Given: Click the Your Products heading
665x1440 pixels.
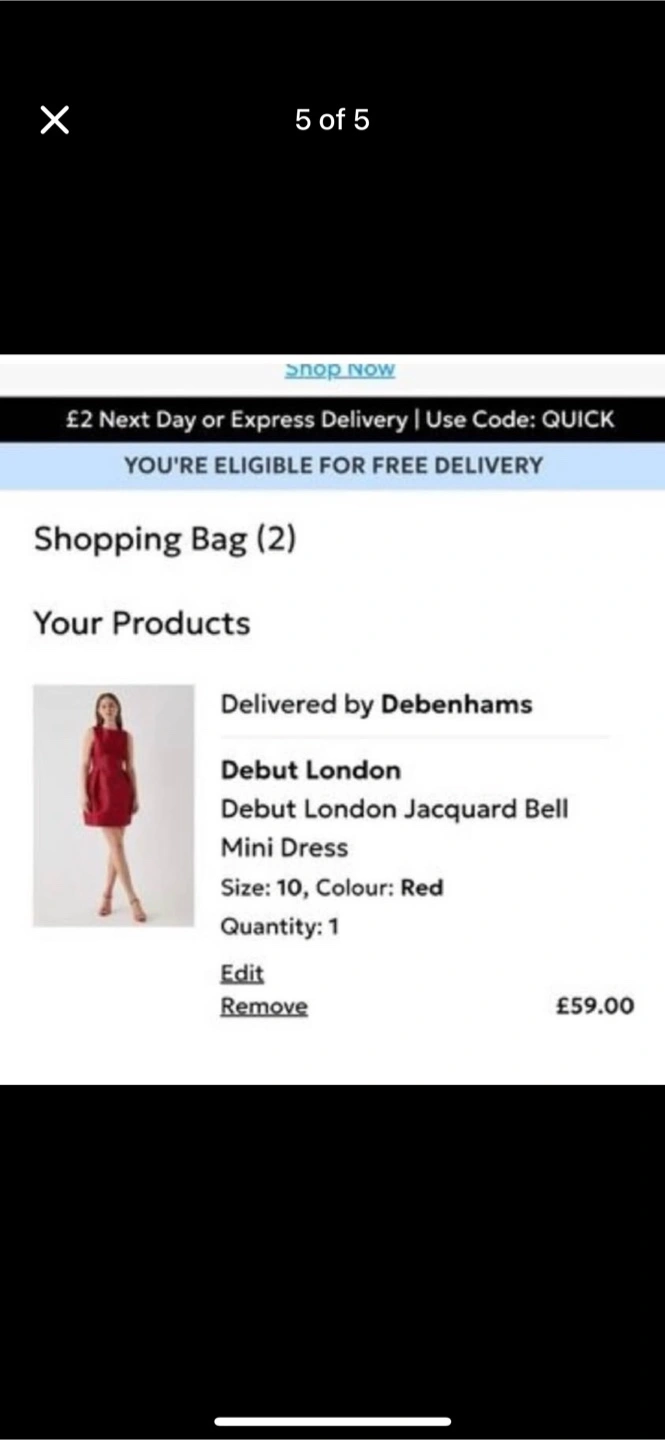Looking at the screenshot, I should (x=141, y=623).
